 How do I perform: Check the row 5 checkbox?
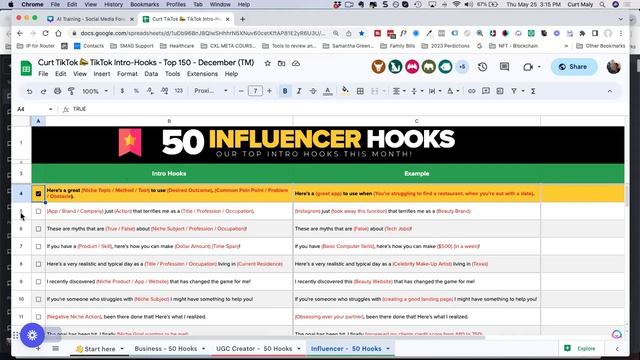coord(38,211)
